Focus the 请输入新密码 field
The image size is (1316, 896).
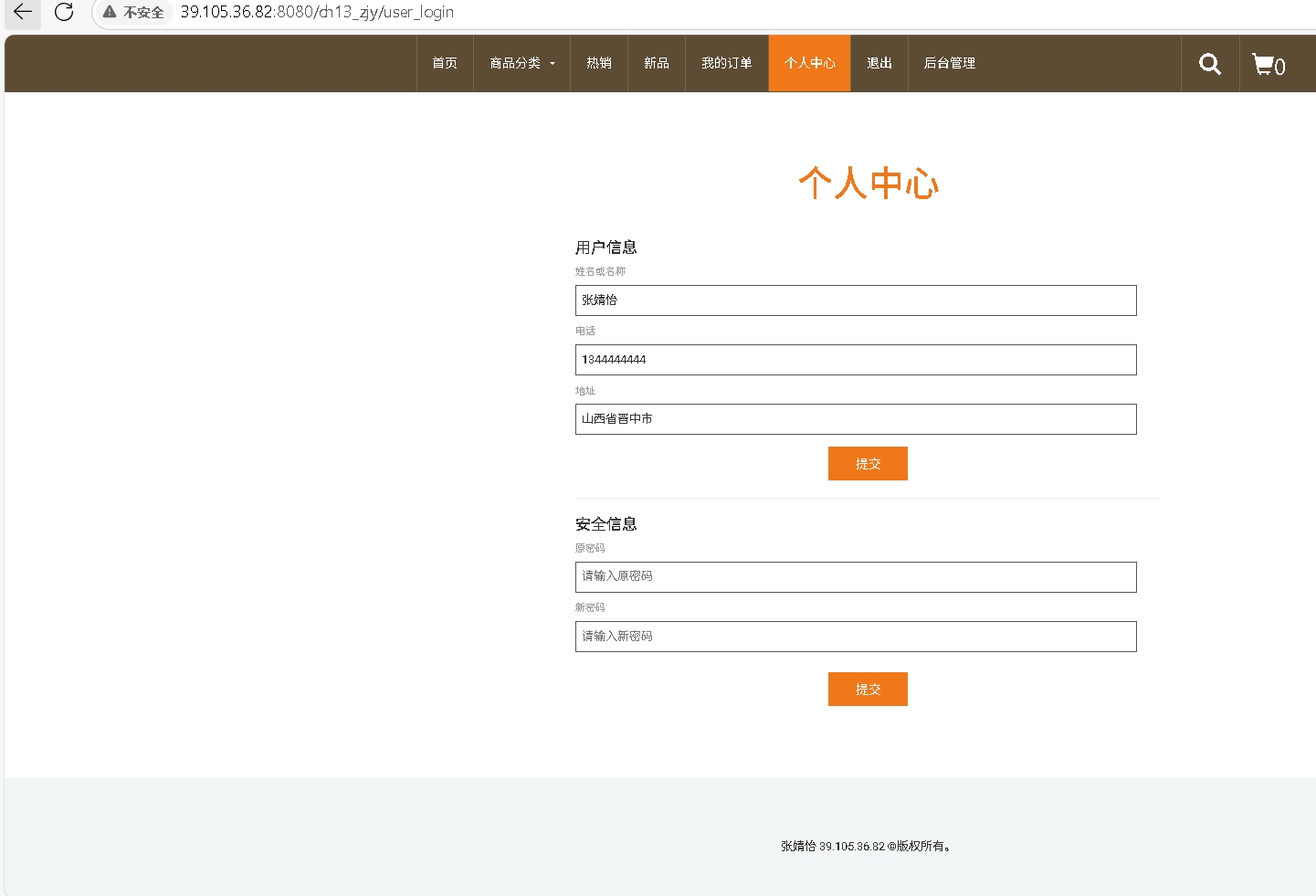click(856, 637)
